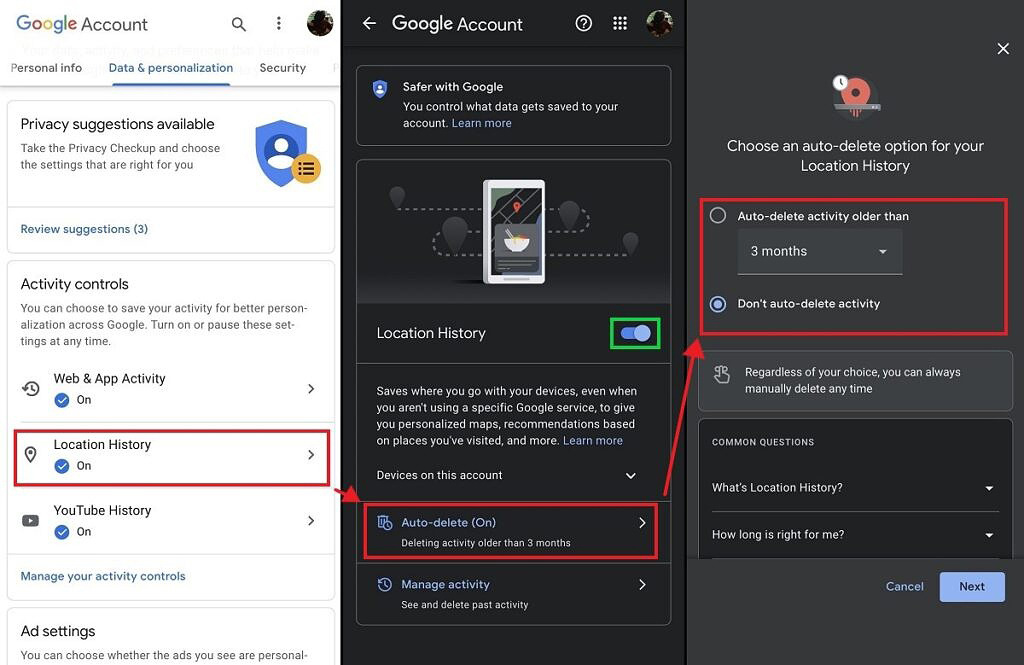
Task: Open Auto-delete (On) setting
Action: 511,532
